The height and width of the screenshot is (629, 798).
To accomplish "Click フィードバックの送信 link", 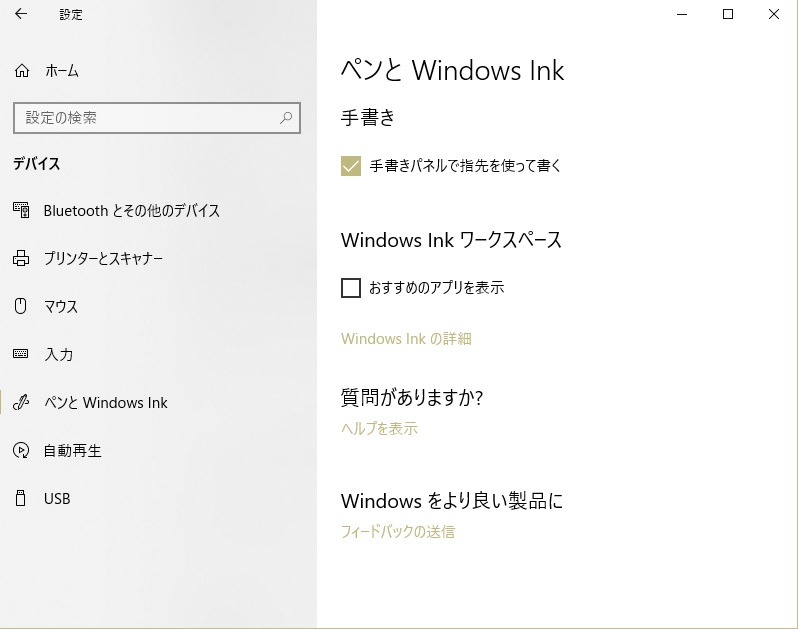I will point(398,532).
